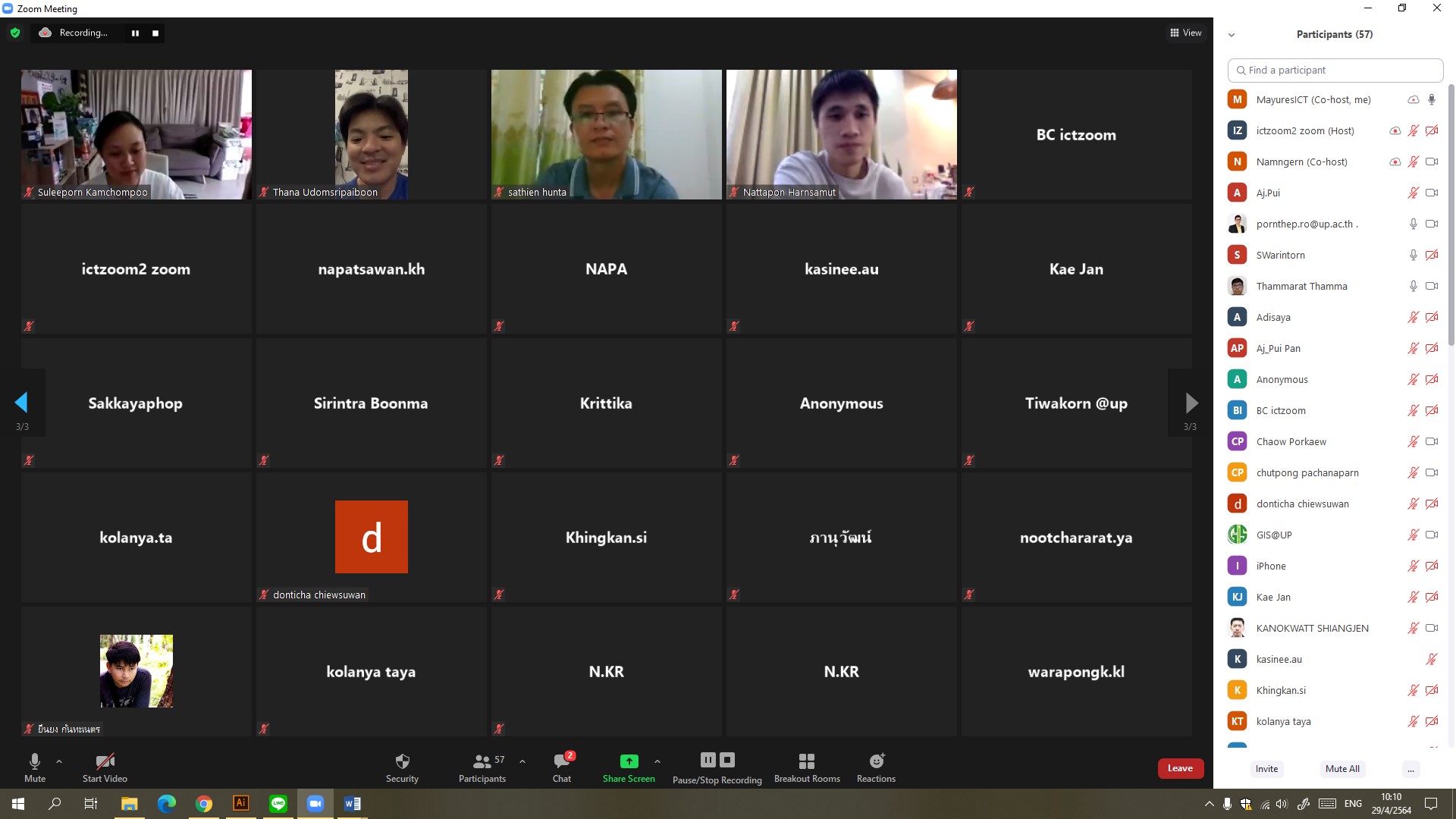
Task: Click the green encryption shield icon
Action: [x=15, y=33]
